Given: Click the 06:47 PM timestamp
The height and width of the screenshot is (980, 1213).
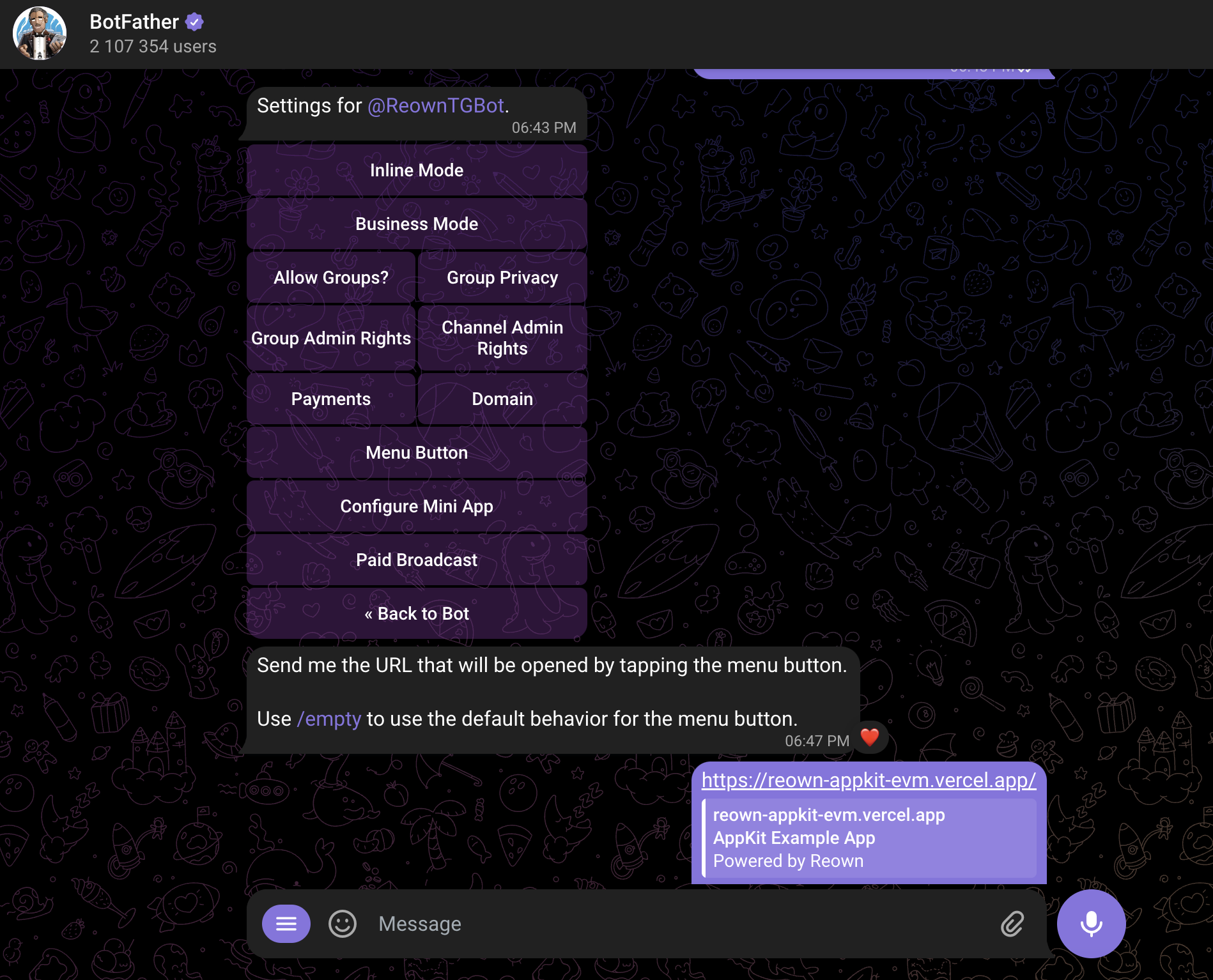Looking at the screenshot, I should (817, 741).
